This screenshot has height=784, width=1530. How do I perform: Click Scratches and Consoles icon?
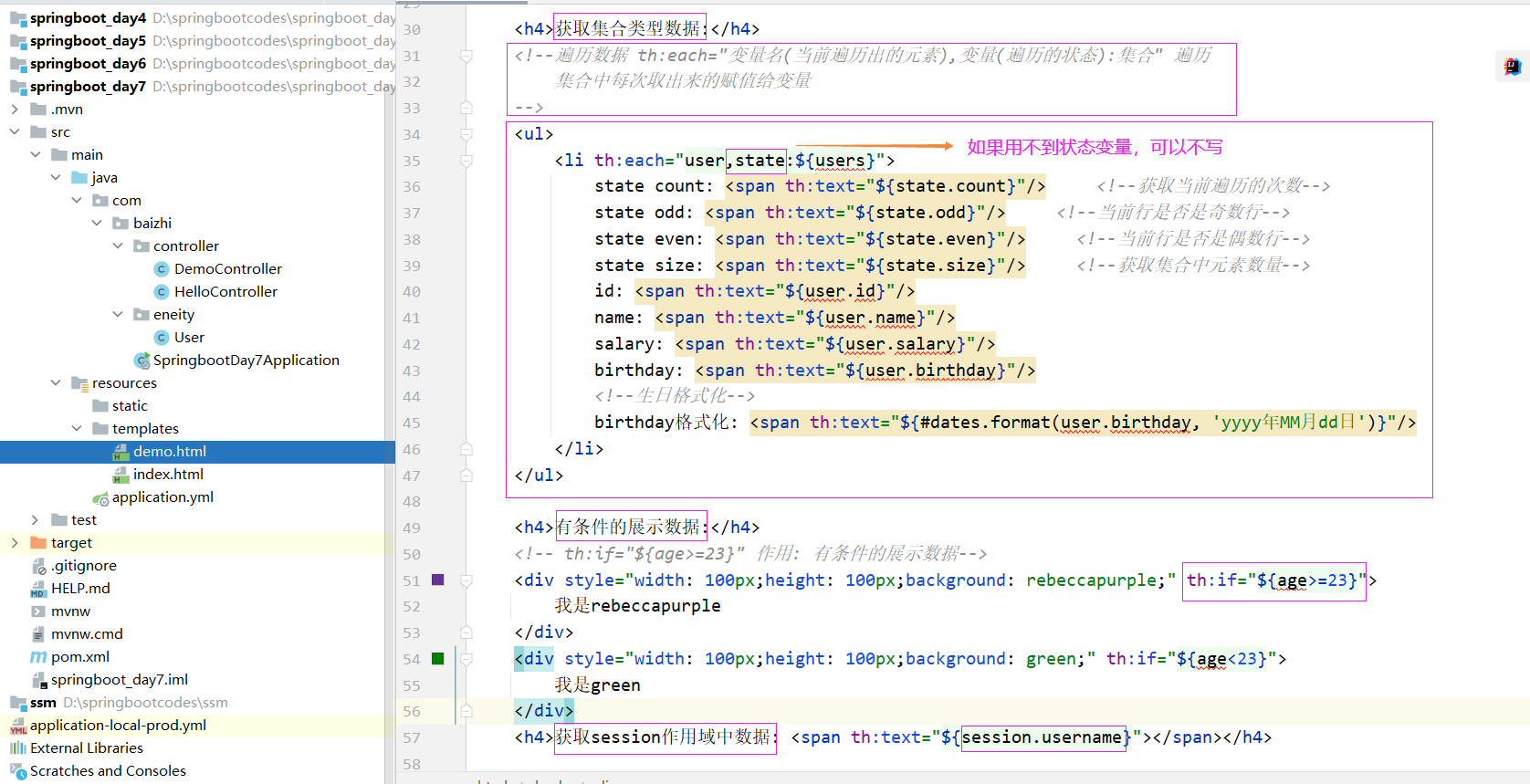click(17, 770)
